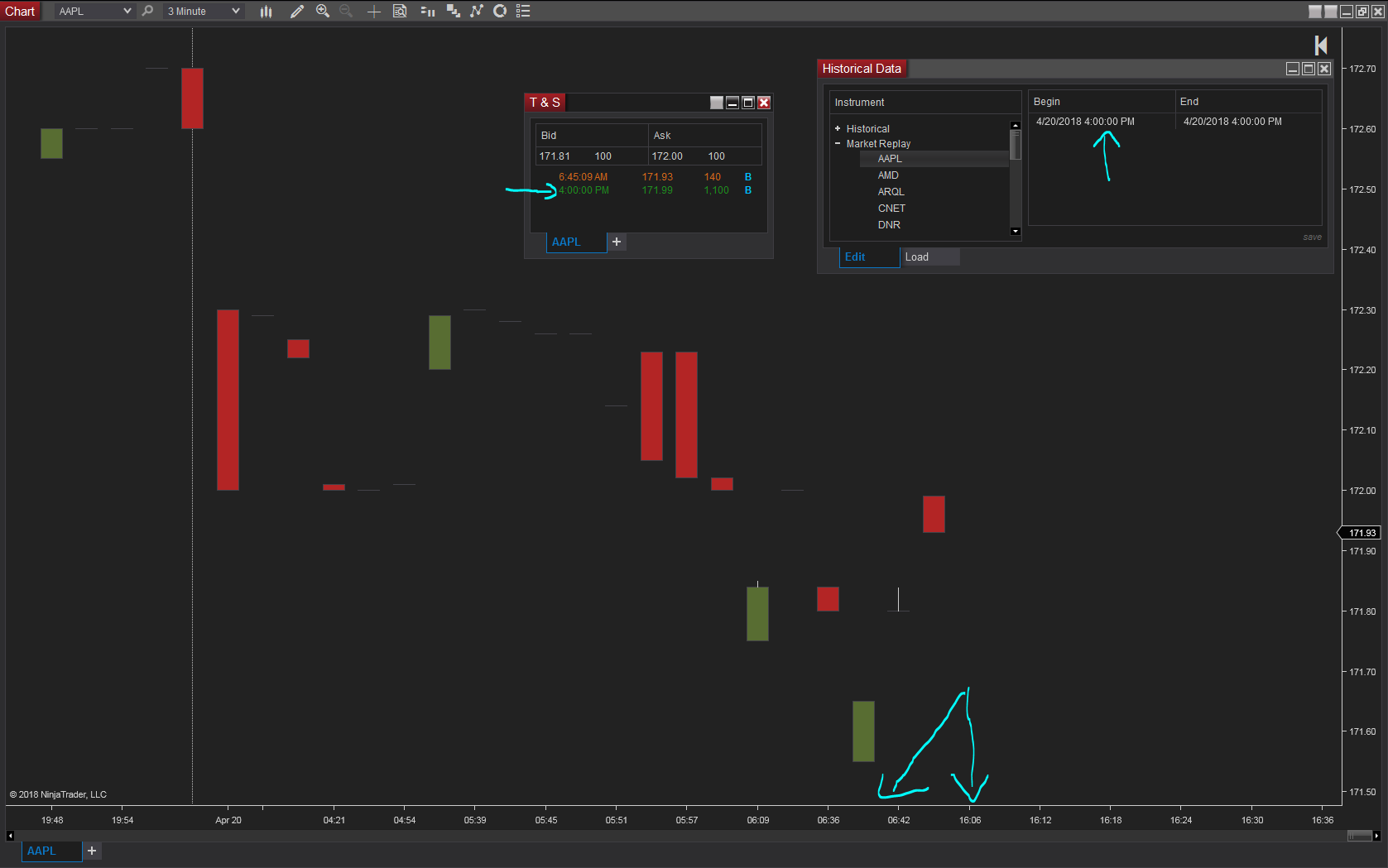Select CNET in the instrument list
This screenshot has width=1388, height=868.
891,209
